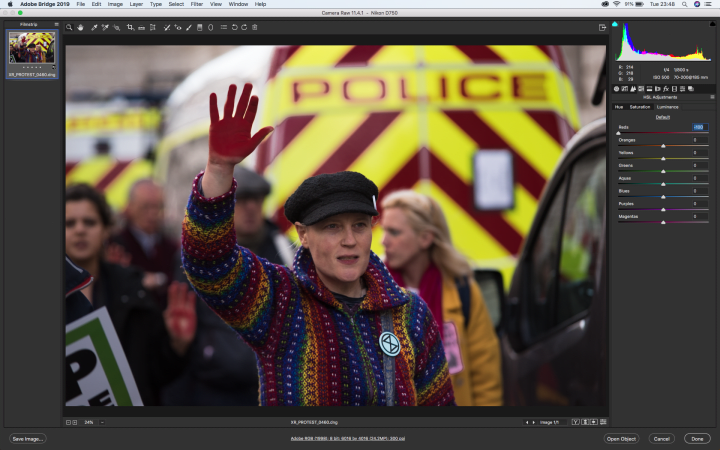Viewport: 720px width, 450px height.
Task: Open the Layer menu
Action: 136,4
